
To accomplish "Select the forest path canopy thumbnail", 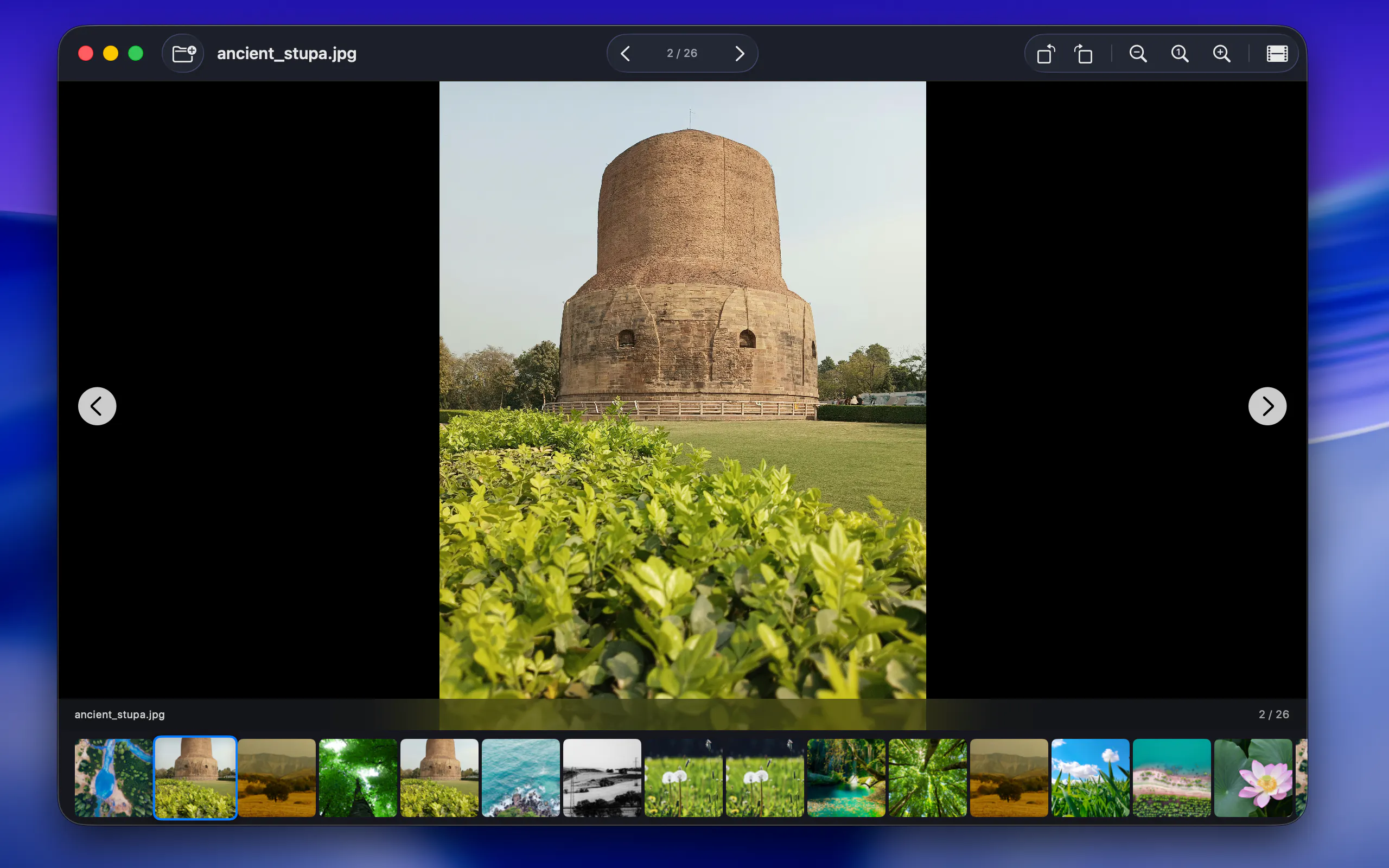I will click(358, 777).
